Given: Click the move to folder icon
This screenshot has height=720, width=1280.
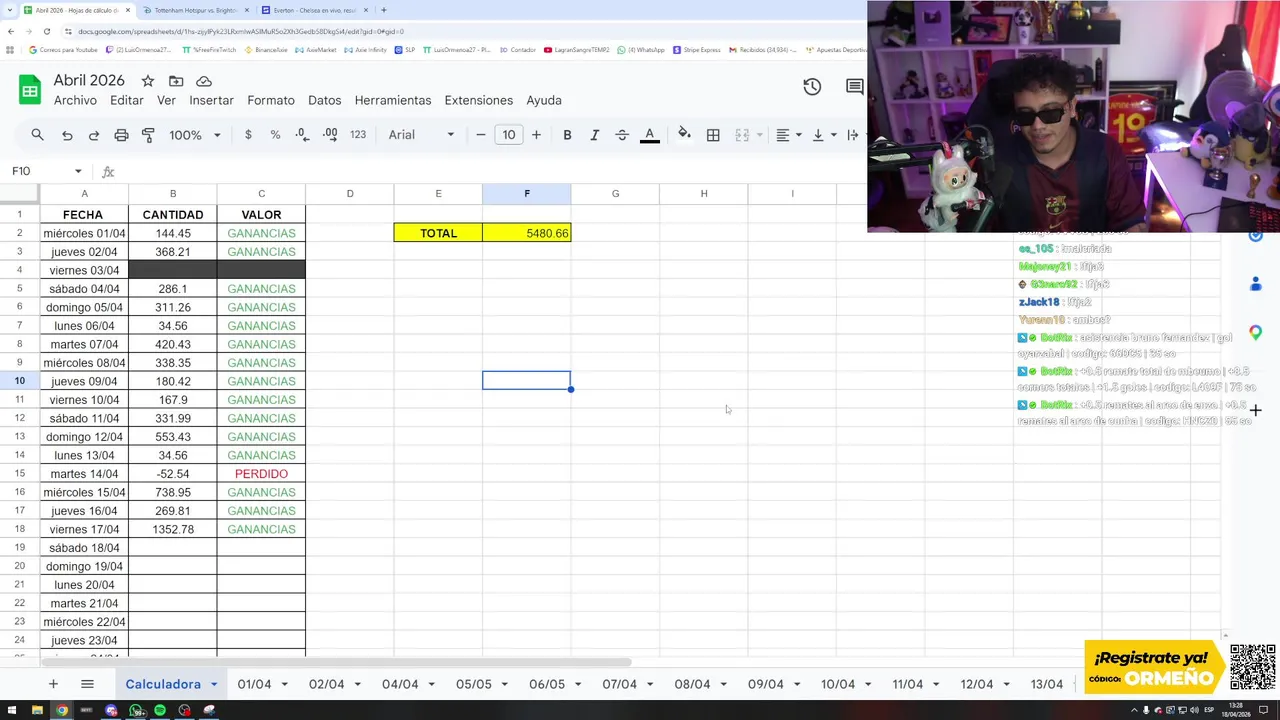Looking at the screenshot, I should [x=176, y=81].
